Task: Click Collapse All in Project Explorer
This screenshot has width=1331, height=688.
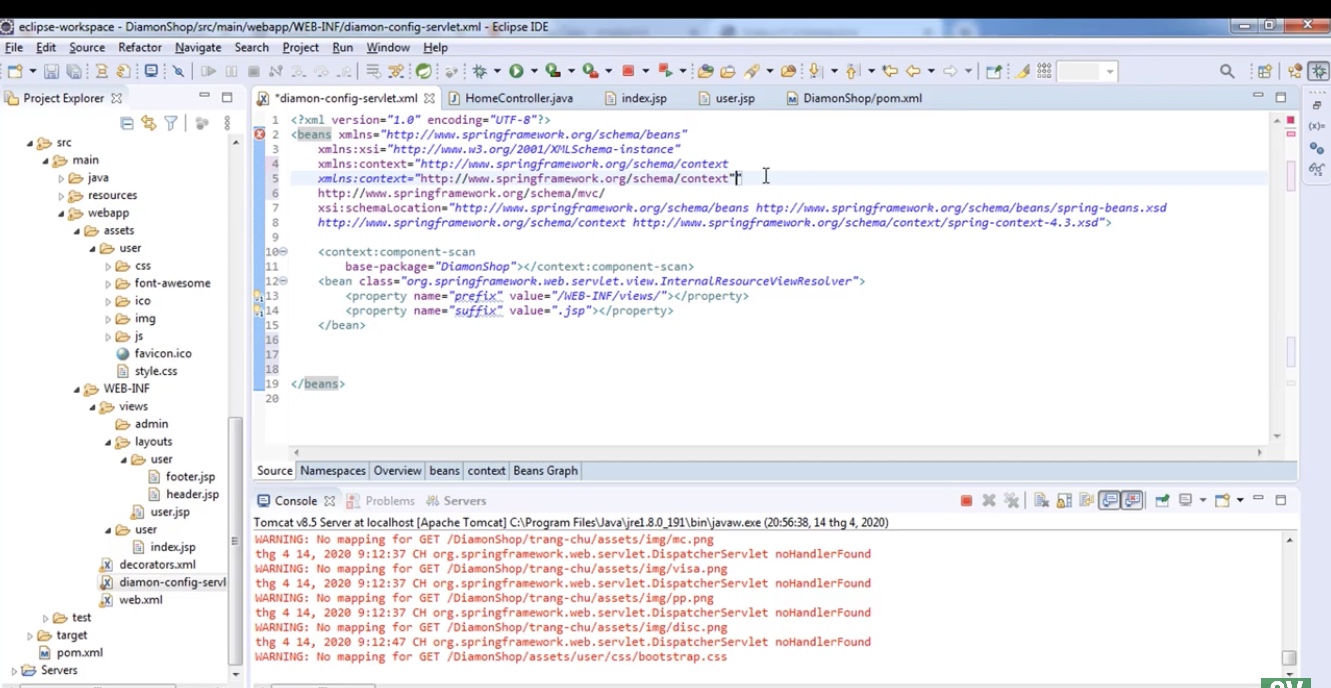Action: 127,123
